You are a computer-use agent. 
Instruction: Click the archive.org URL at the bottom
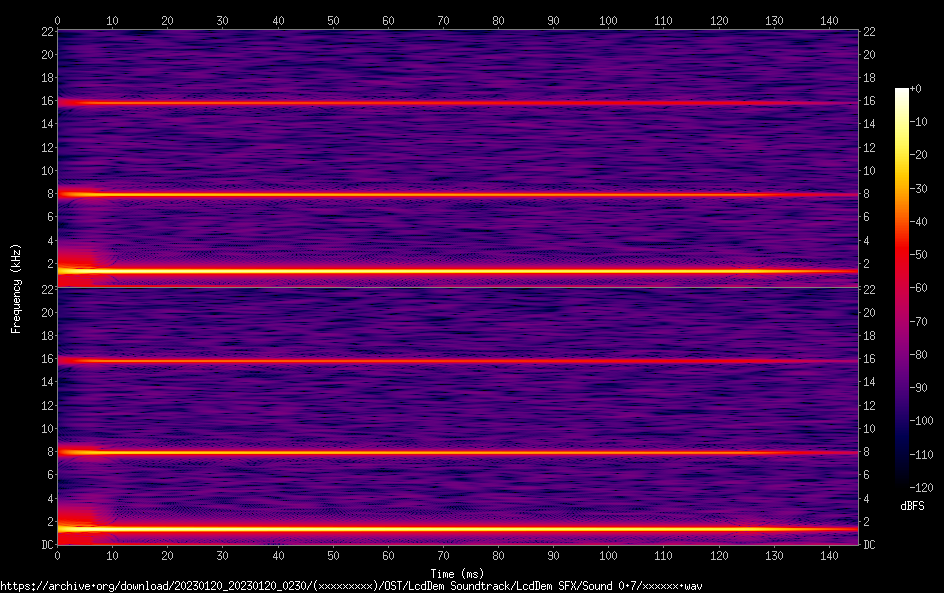tap(350, 586)
